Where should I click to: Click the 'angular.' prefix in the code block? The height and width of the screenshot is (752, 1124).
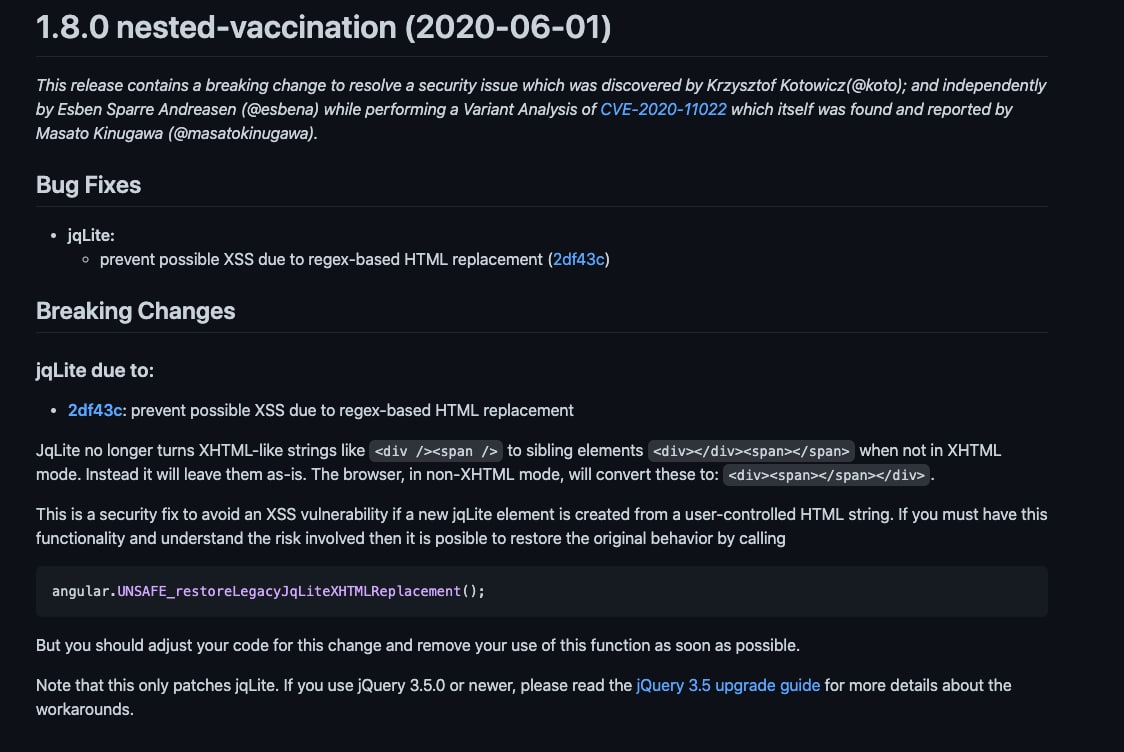pos(84,591)
